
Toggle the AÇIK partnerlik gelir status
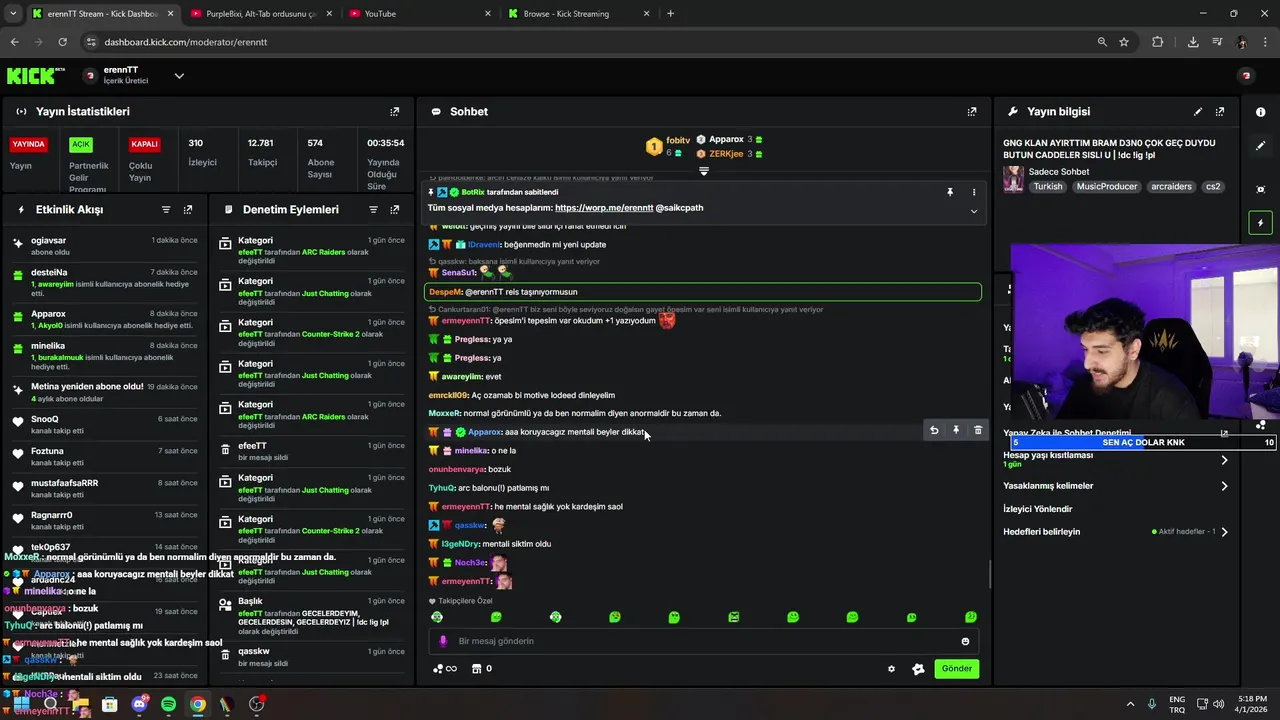[x=80, y=144]
